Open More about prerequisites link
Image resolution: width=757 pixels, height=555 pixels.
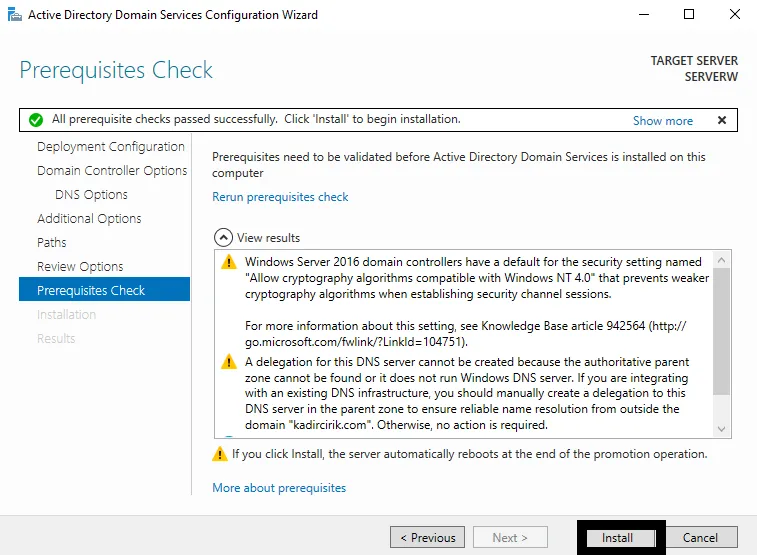[x=279, y=488]
